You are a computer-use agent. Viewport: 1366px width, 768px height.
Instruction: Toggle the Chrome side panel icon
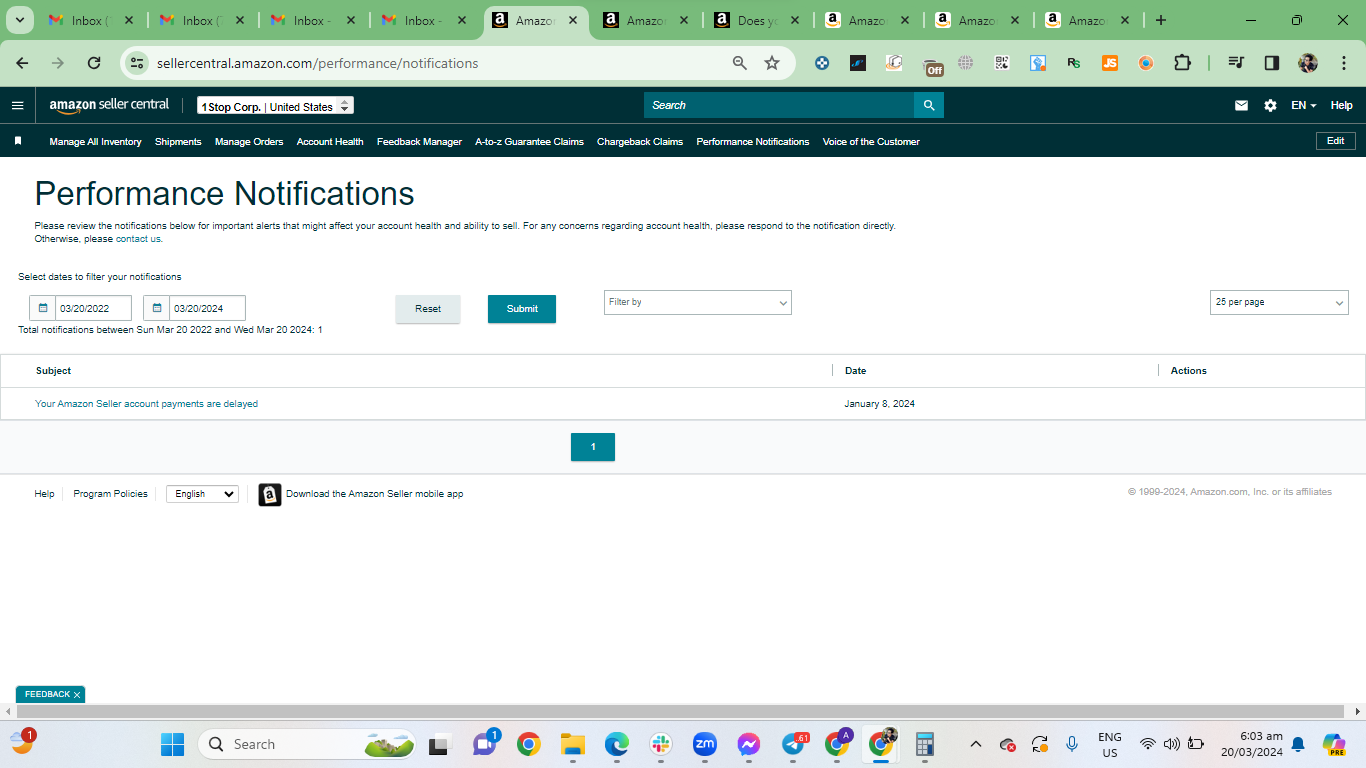(x=1272, y=63)
